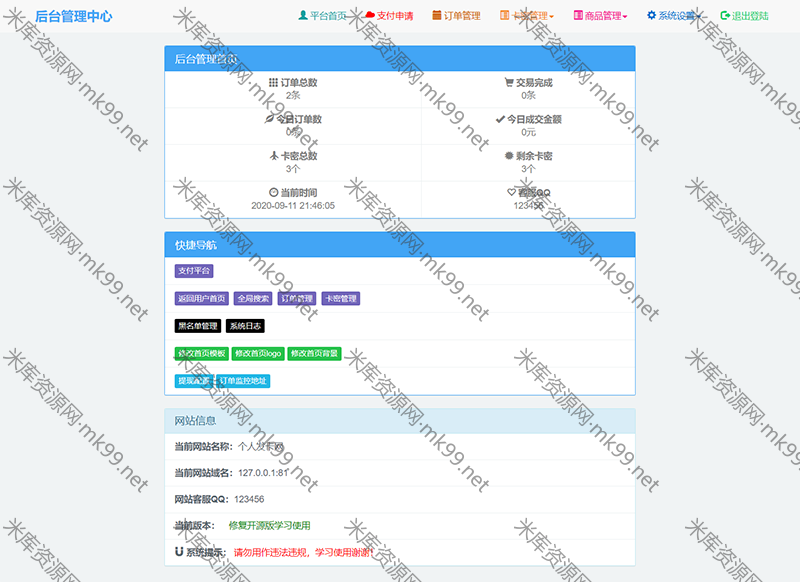
Task: Expand the 系统设置 dropdown menu
Action: [674, 16]
